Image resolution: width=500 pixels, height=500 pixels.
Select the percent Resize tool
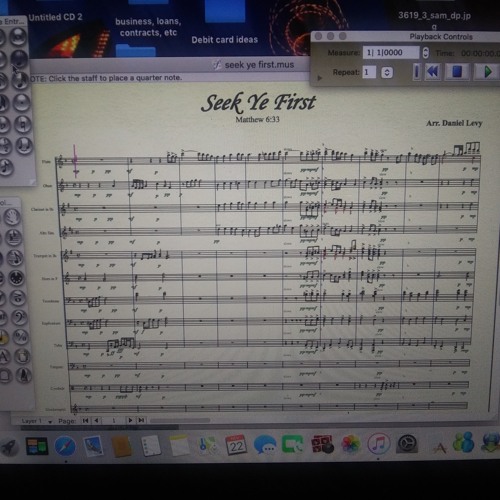click(20, 337)
